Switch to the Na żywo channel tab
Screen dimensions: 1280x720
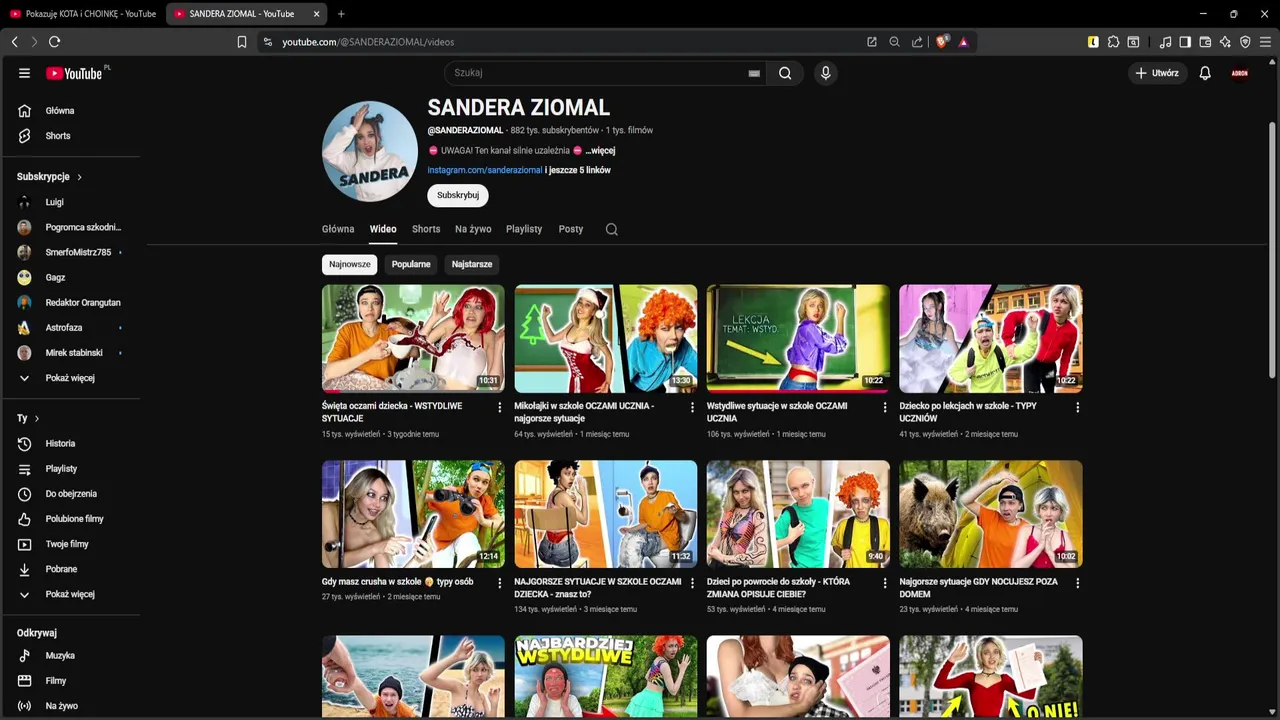pos(473,229)
